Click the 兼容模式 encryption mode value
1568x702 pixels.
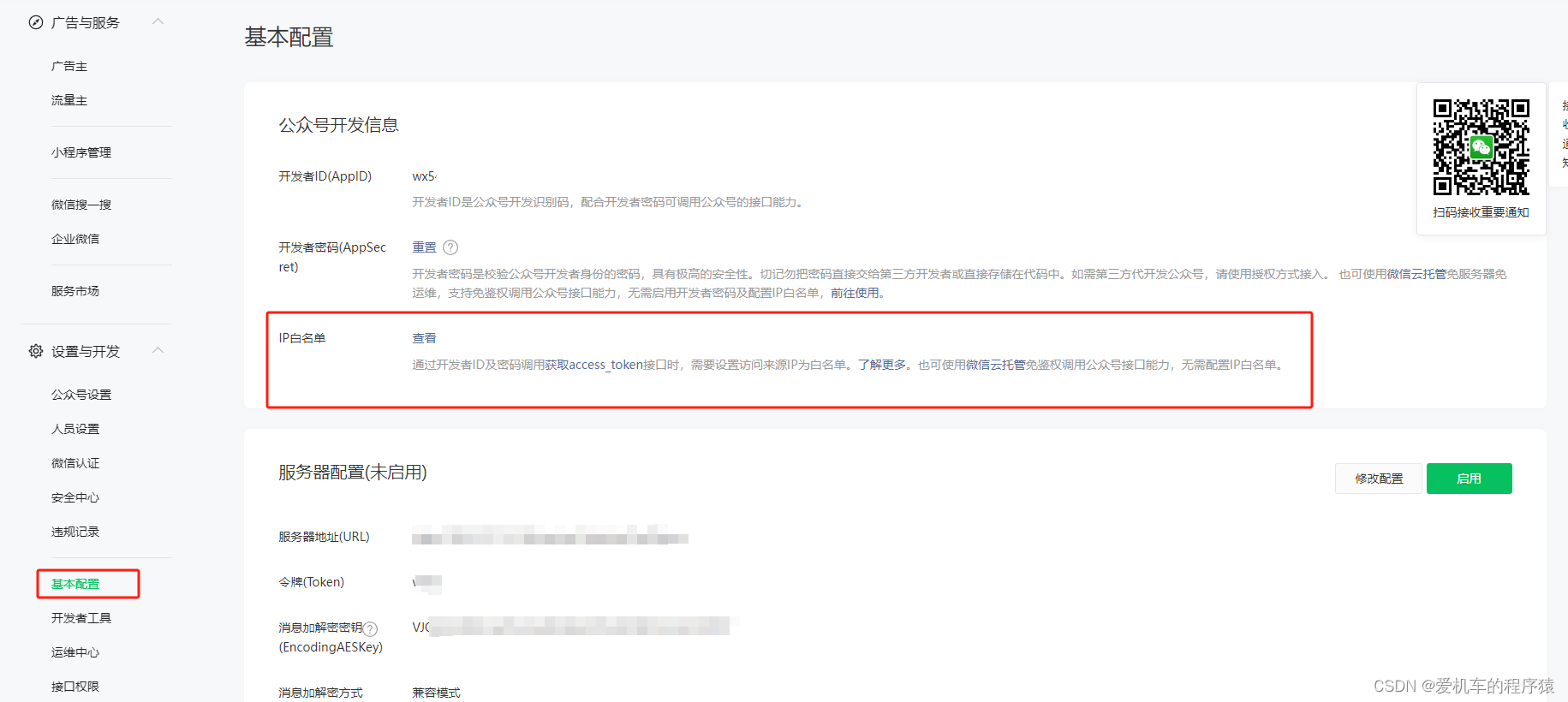pos(436,693)
